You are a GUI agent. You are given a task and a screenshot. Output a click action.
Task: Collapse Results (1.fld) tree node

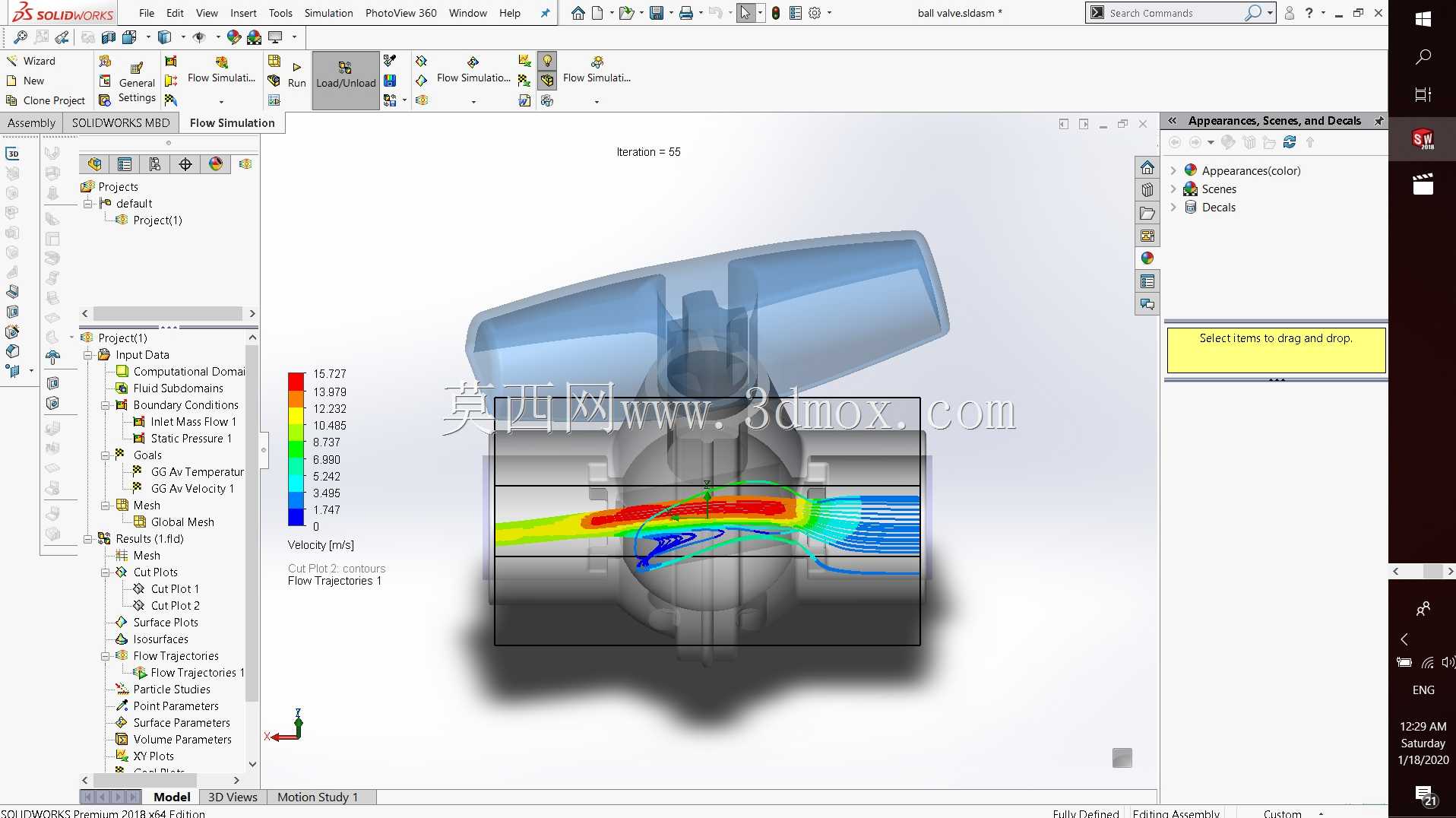[88, 539]
